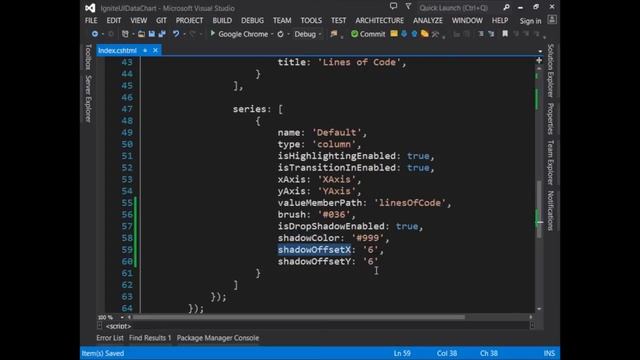640x360 pixels.
Task: Open the Undo history dropdown arrow
Action: 184,34
